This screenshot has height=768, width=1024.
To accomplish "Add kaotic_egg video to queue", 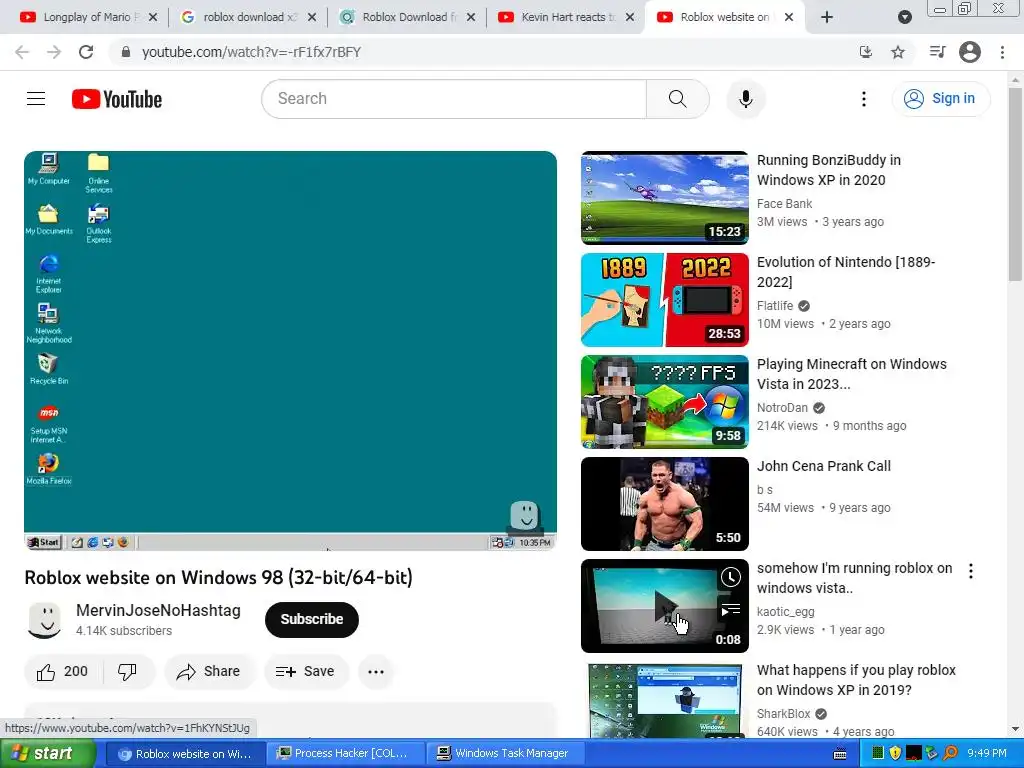I will (731, 611).
